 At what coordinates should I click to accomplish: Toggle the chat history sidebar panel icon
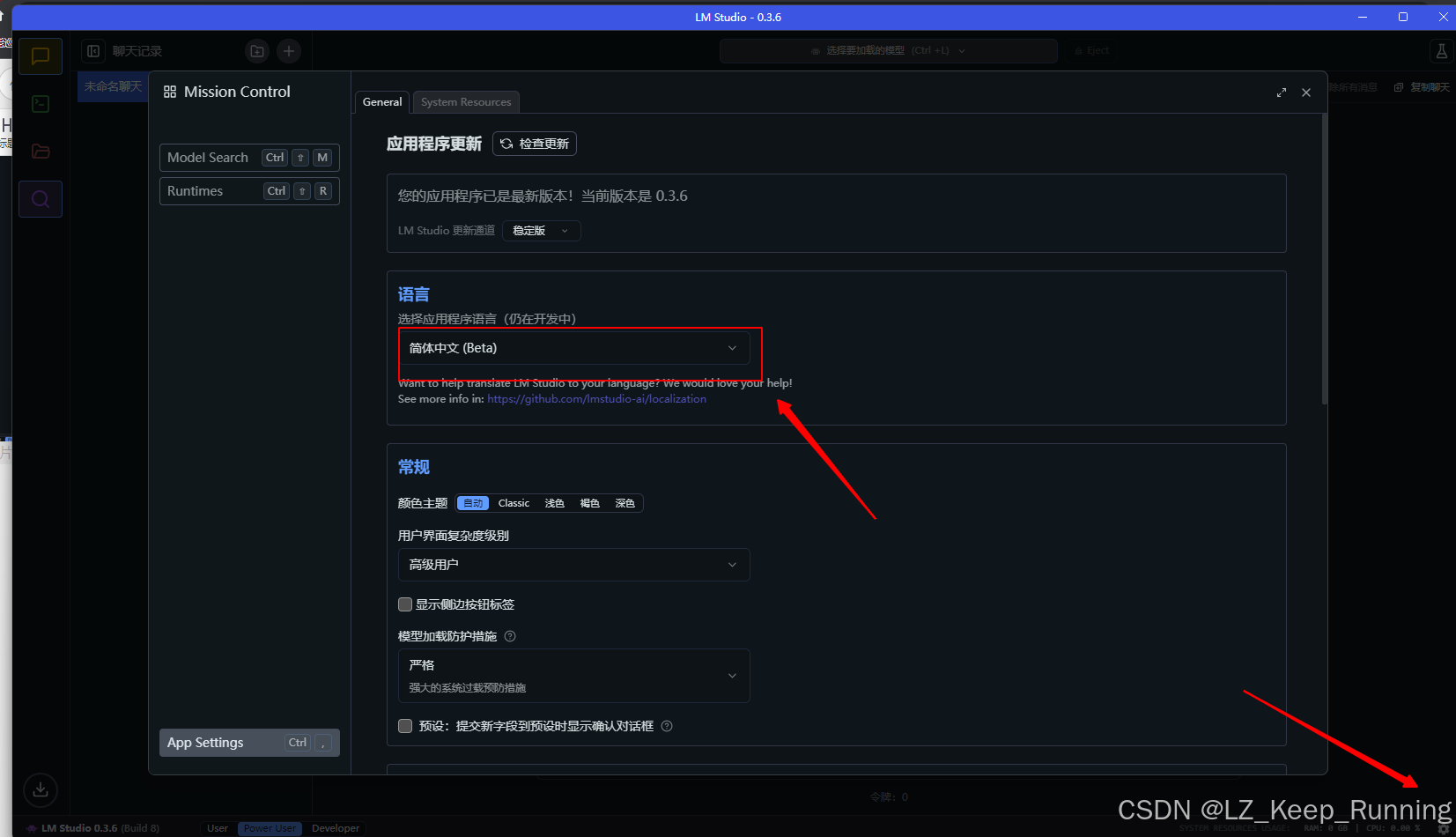coord(93,51)
